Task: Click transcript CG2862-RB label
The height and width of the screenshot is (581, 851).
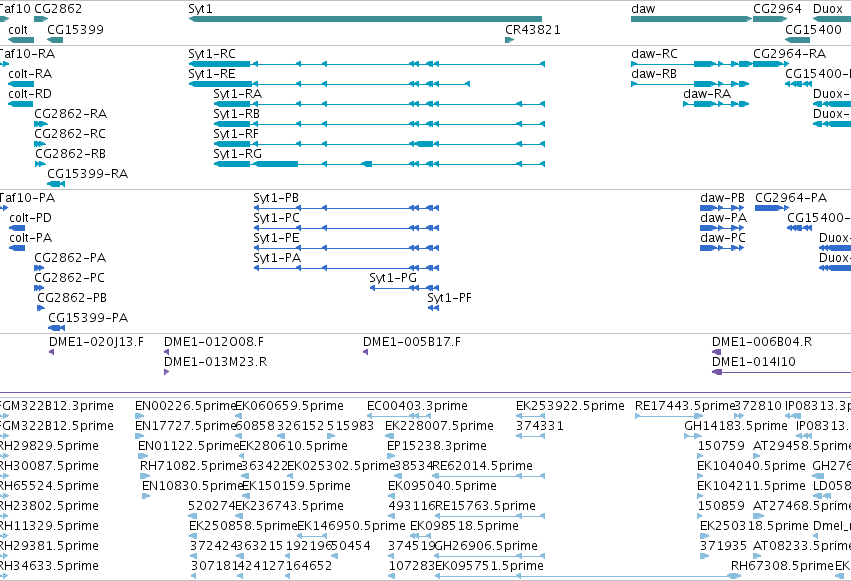Action: pos(71,154)
